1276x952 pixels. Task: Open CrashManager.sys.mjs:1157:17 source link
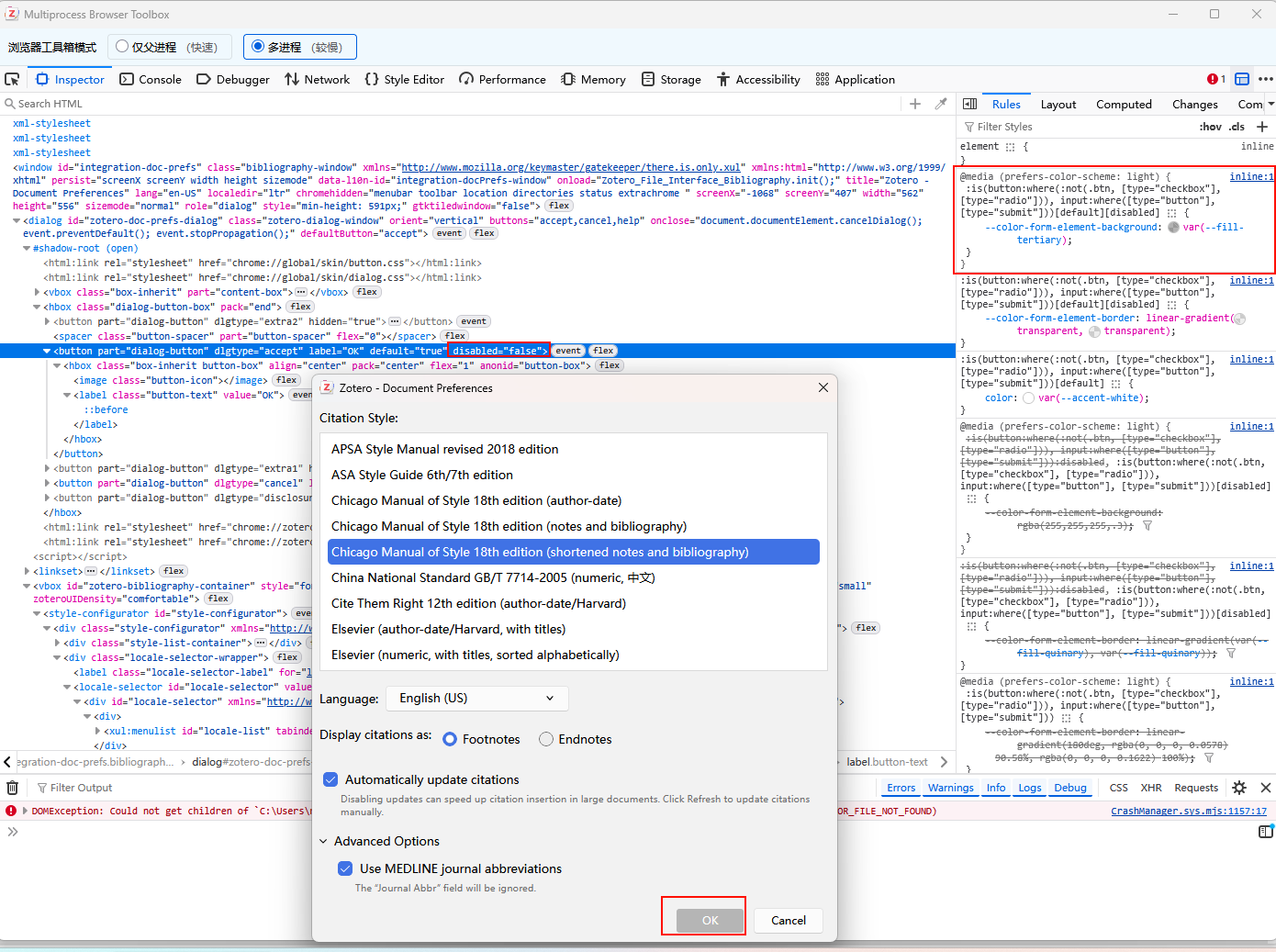click(x=1189, y=812)
